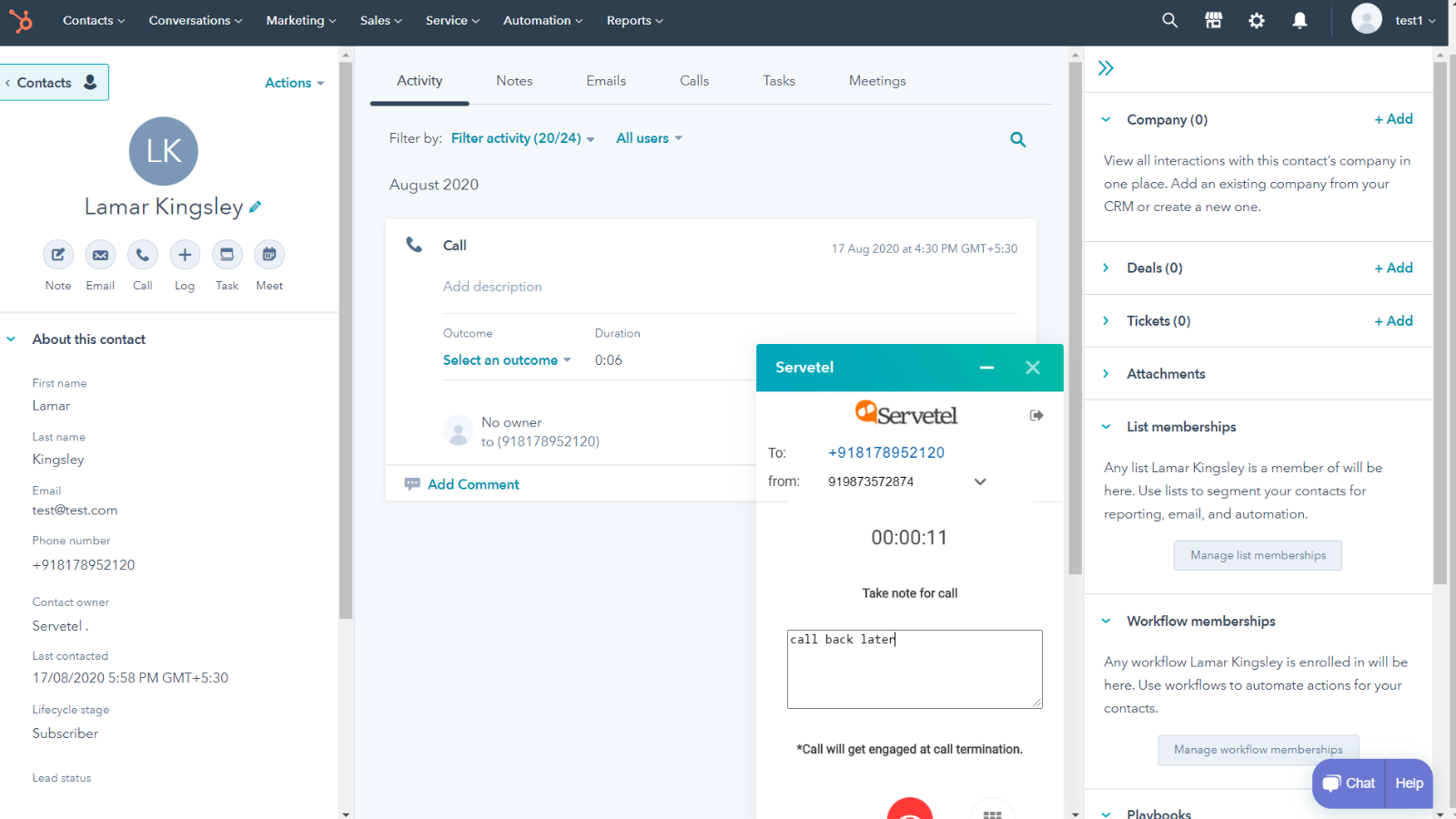The height and width of the screenshot is (819, 1456).
Task: Click Add description on Call activity
Action: [492, 287]
